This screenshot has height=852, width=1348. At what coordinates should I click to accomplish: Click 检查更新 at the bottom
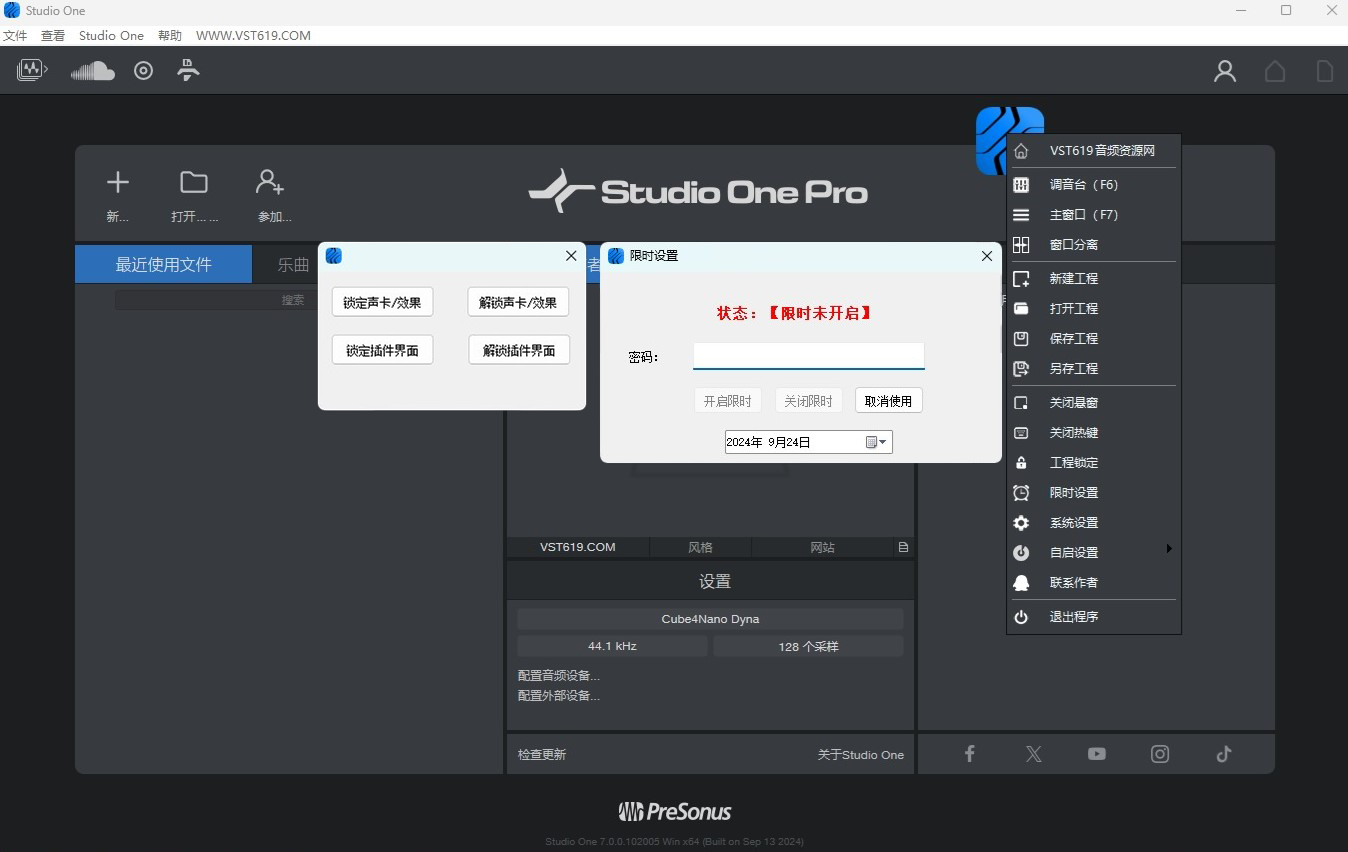(541, 754)
